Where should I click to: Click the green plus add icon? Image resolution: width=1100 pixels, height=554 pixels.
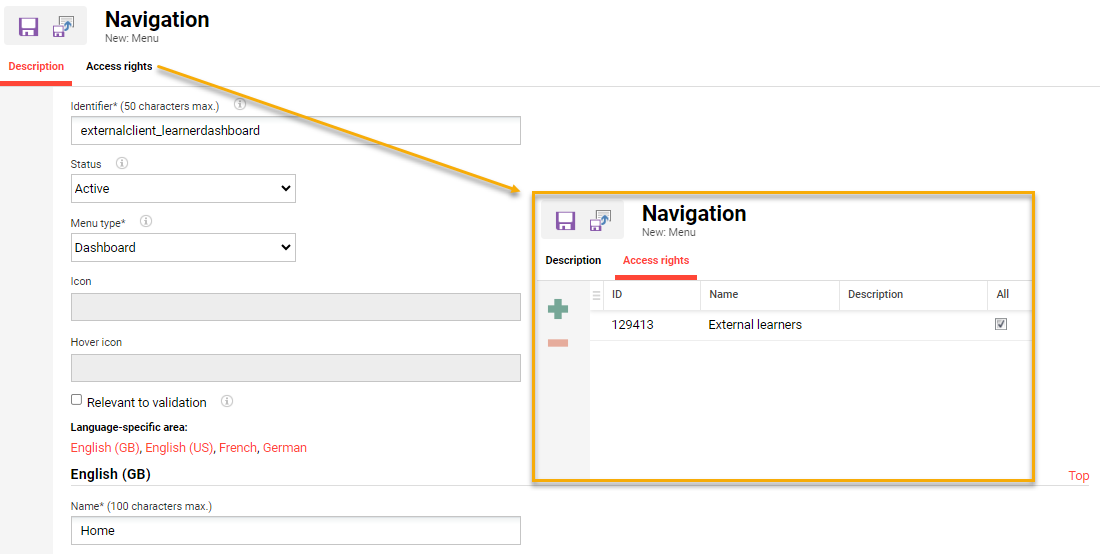point(558,310)
